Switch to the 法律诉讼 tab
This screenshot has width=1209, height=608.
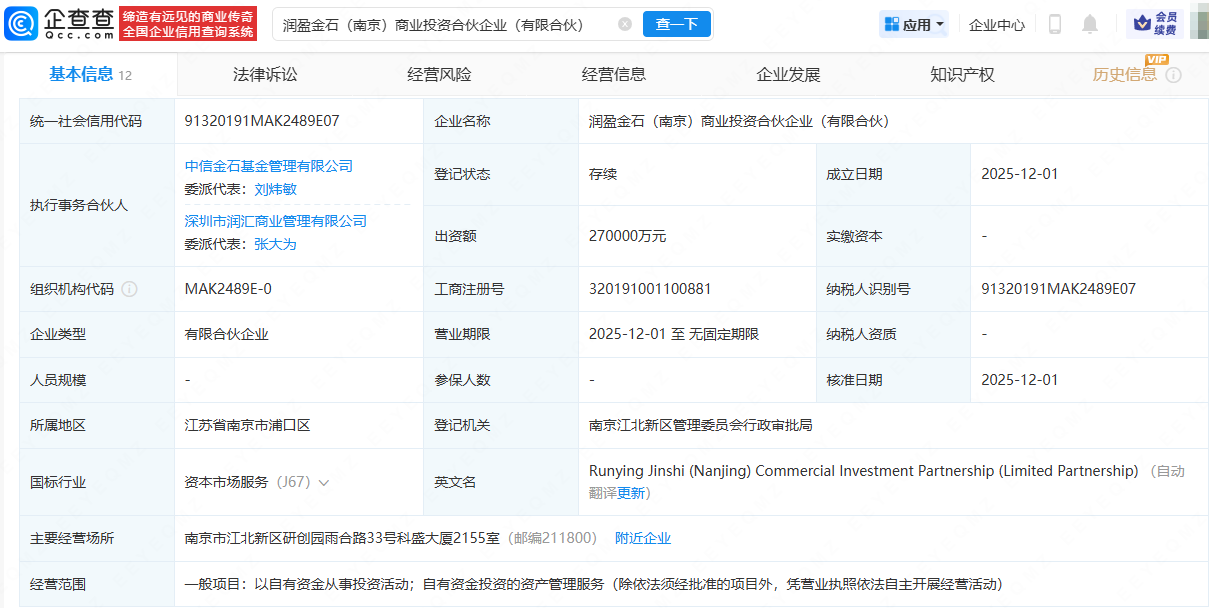click(265, 75)
